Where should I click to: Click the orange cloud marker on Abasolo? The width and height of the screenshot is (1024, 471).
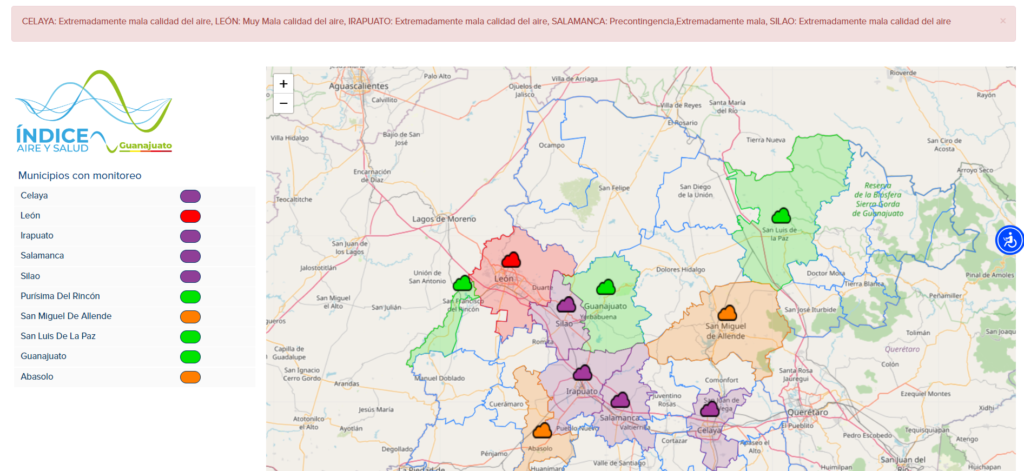tap(542, 430)
